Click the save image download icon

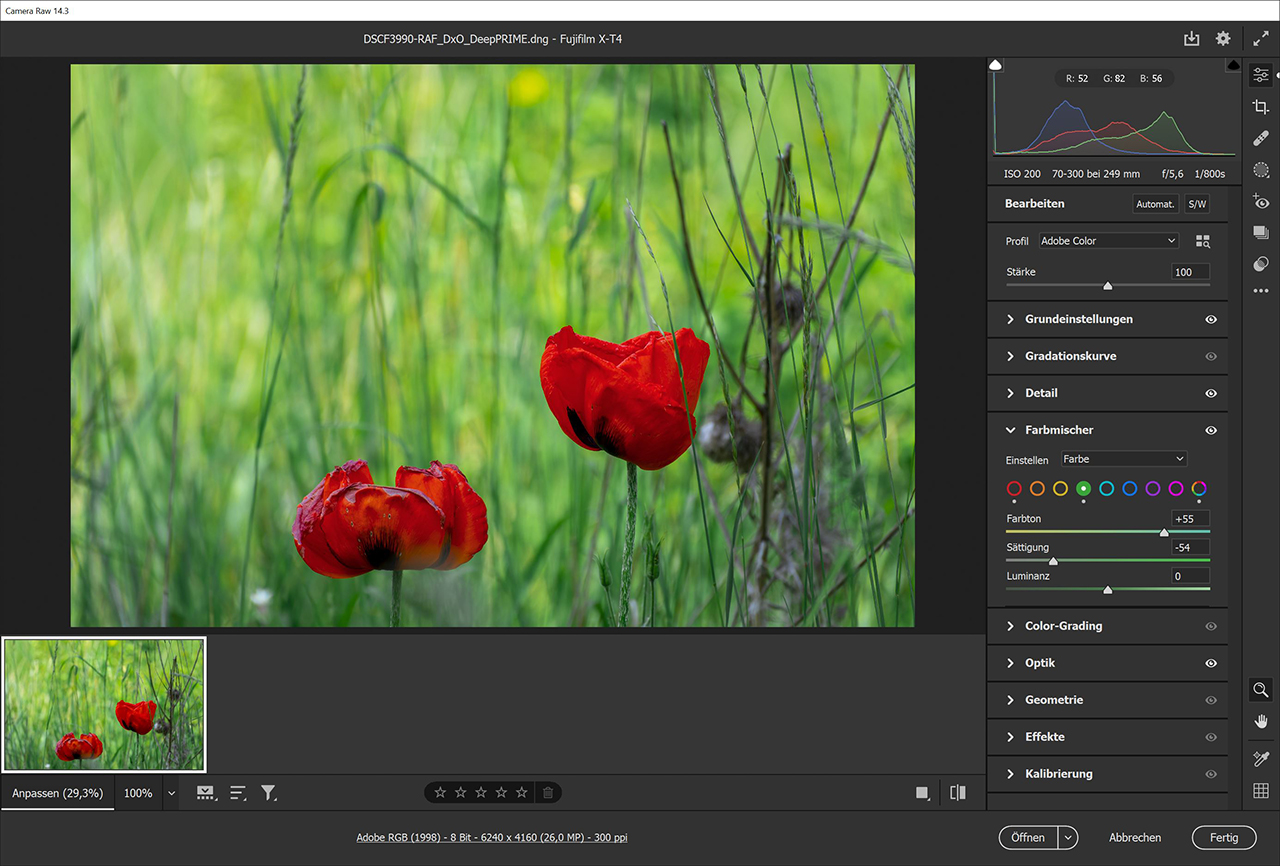1191,39
